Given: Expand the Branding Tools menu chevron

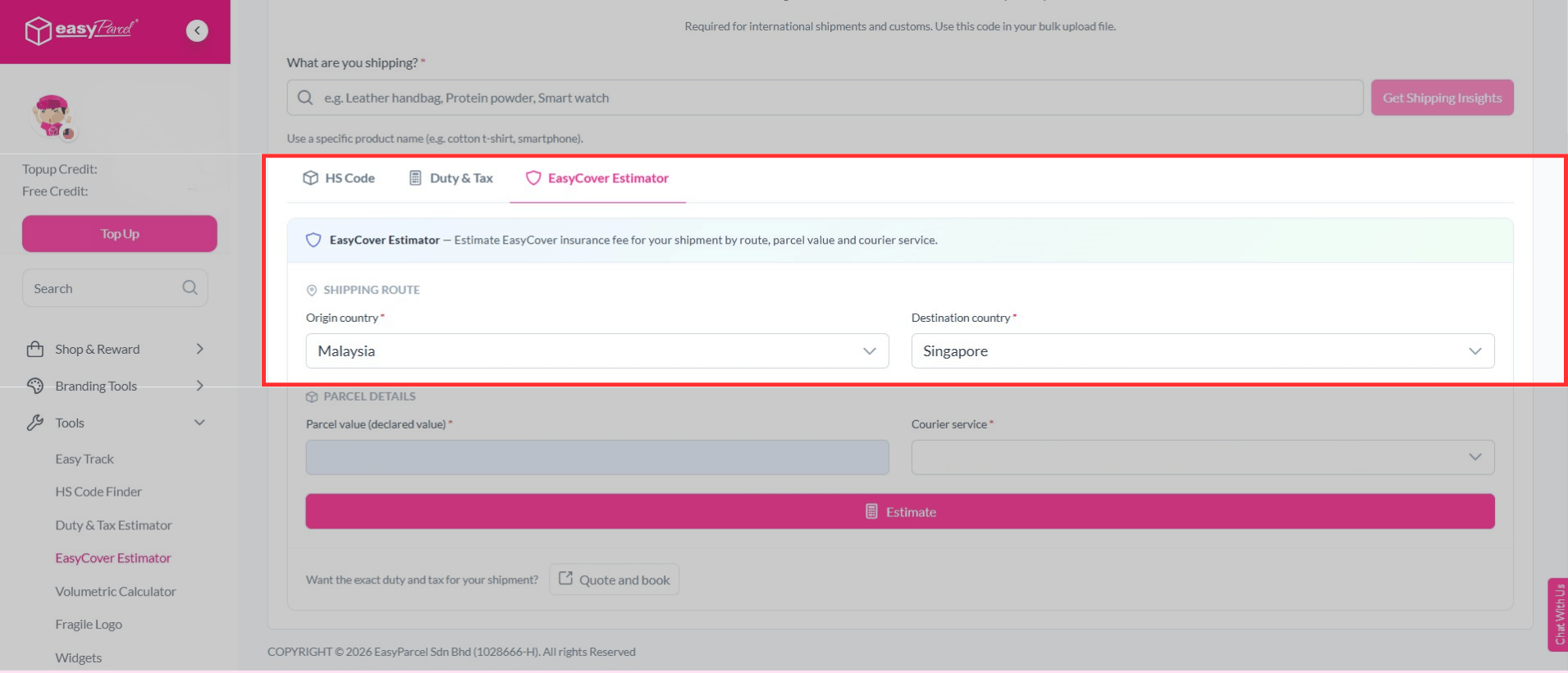Looking at the screenshot, I should [x=199, y=386].
